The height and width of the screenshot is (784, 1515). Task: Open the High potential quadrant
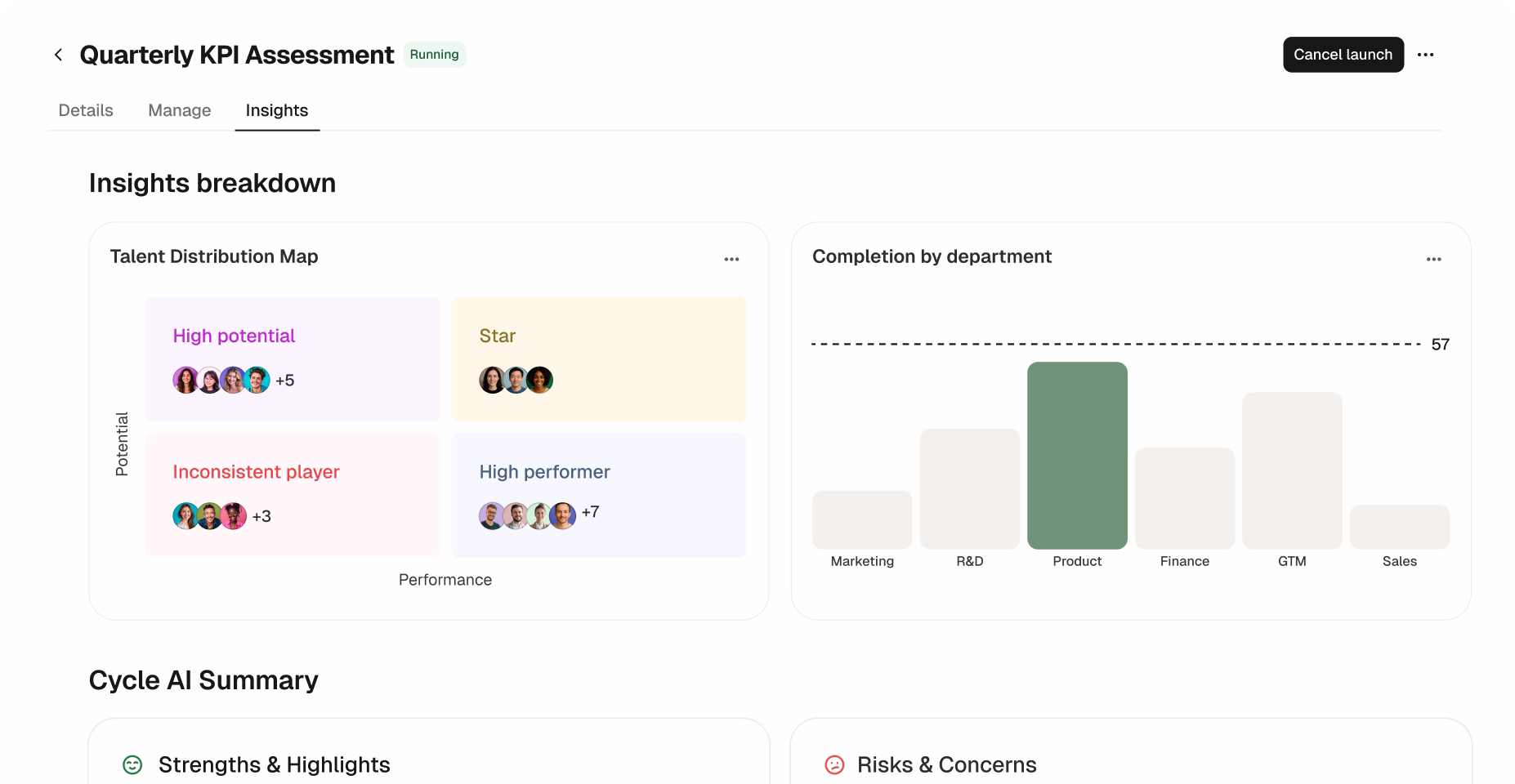(x=293, y=359)
